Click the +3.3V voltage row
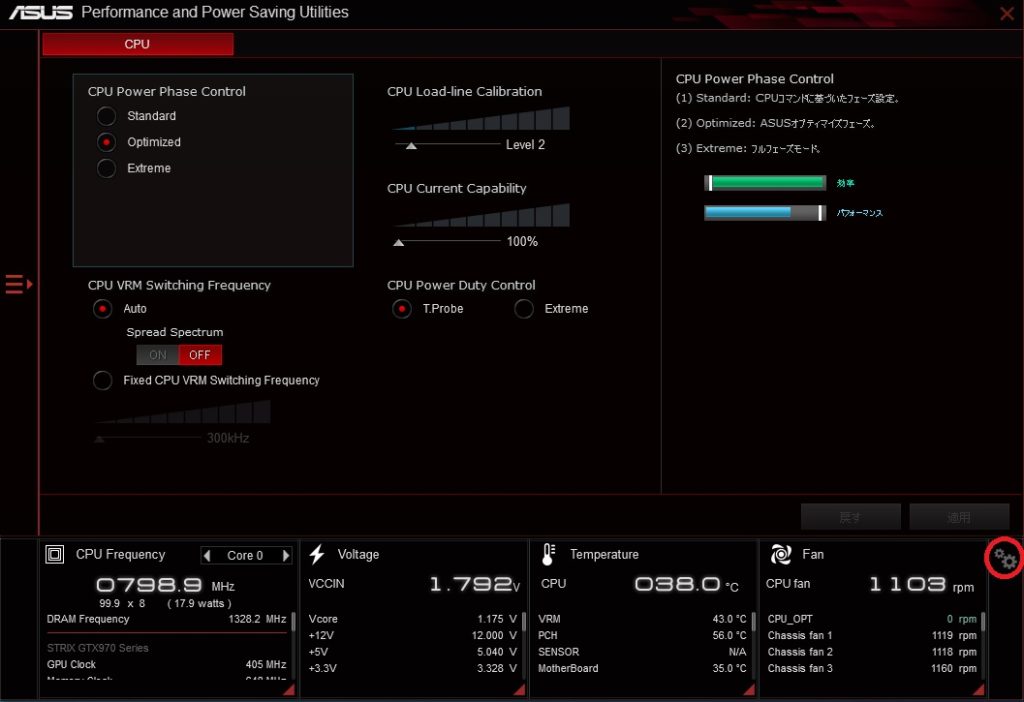The height and width of the screenshot is (702, 1024). (412, 668)
